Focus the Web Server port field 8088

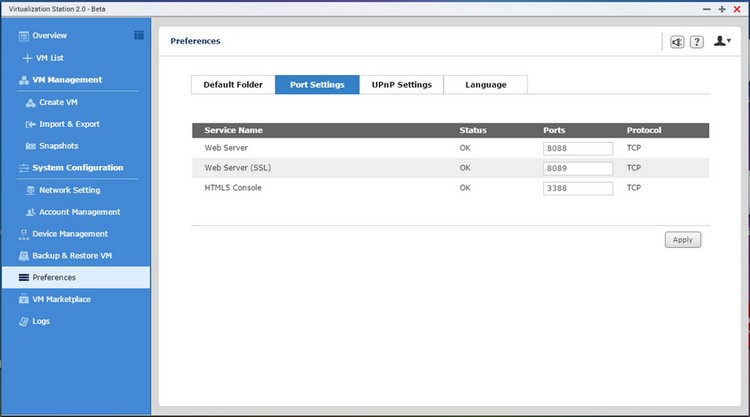[x=578, y=148]
